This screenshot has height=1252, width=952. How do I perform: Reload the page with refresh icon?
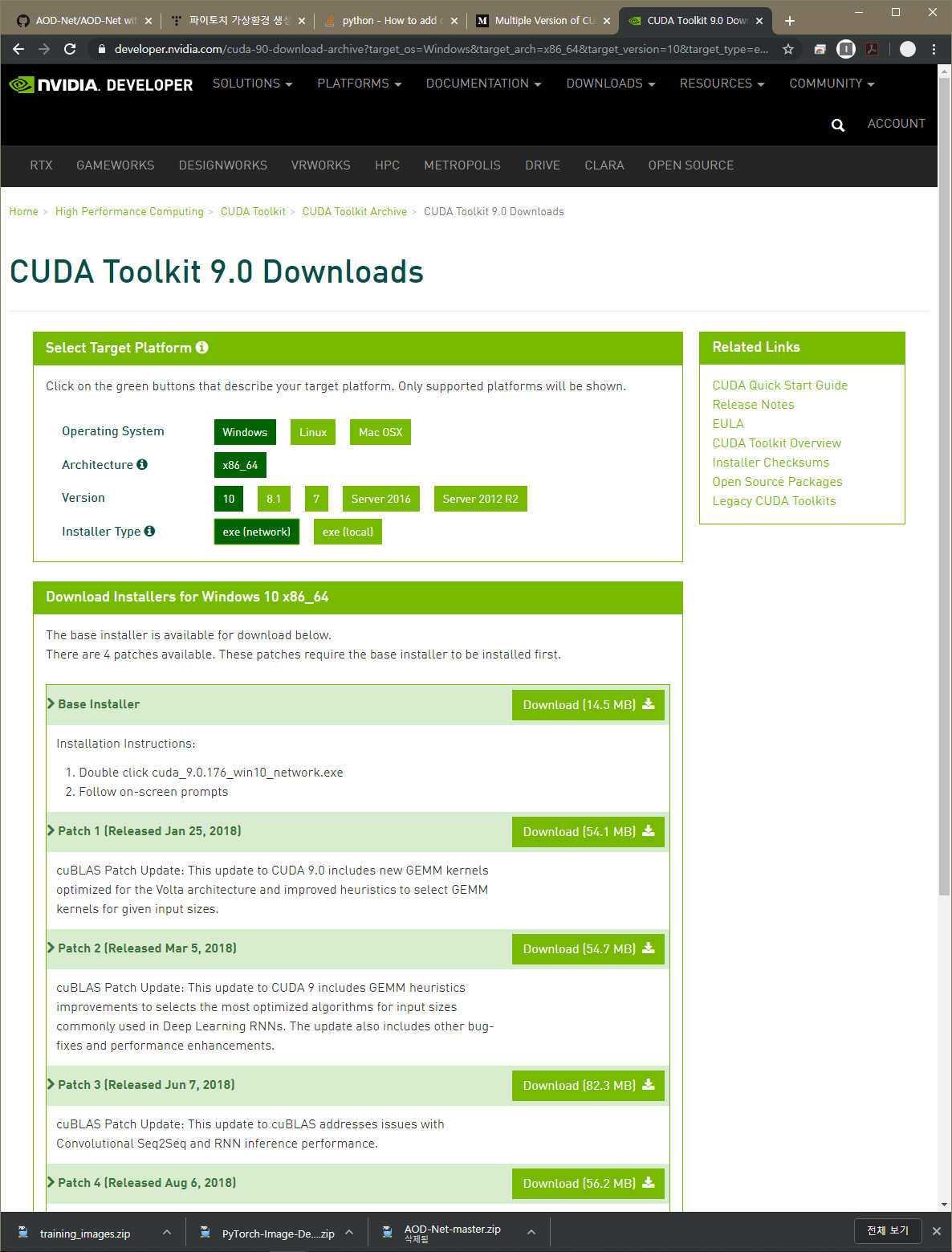(x=70, y=49)
